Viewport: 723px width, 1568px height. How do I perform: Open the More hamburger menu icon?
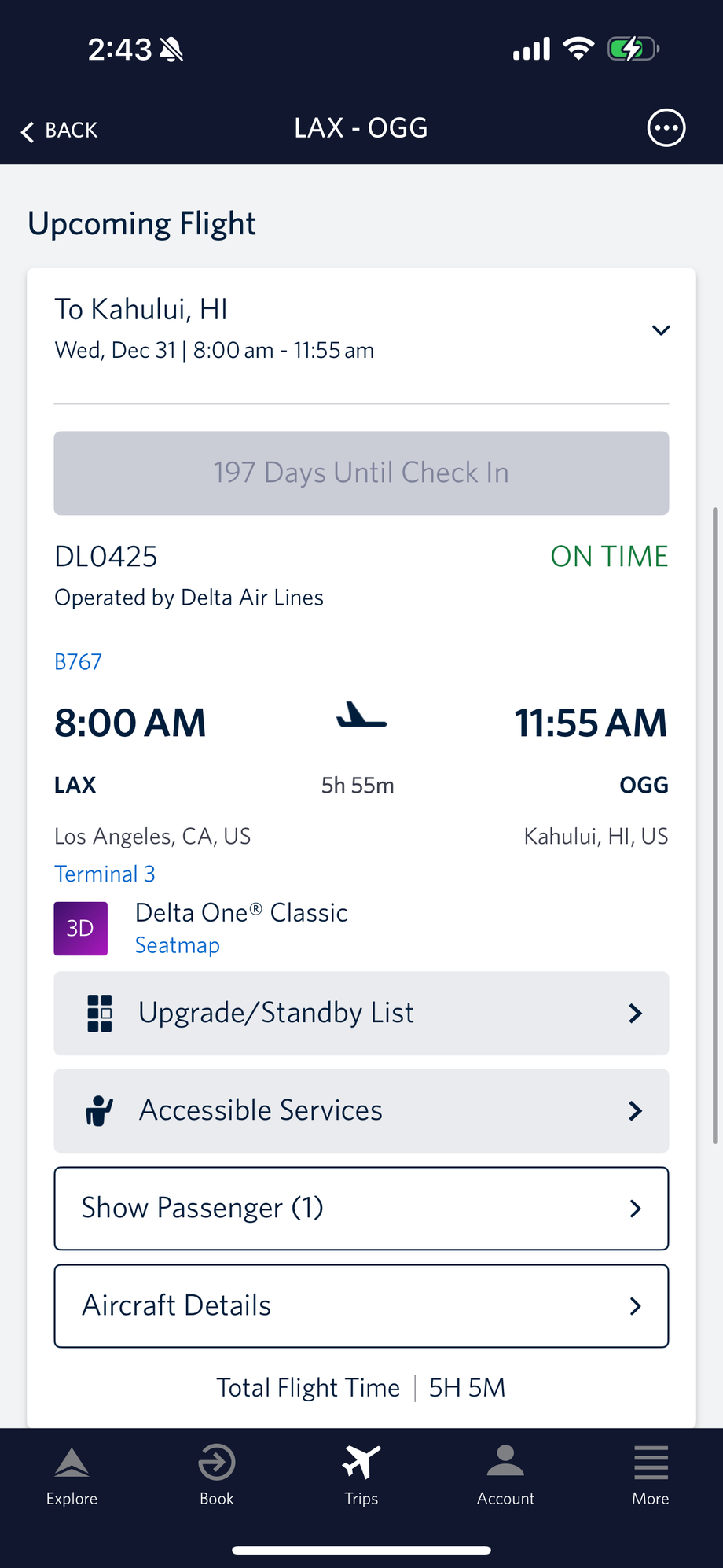[651, 1463]
